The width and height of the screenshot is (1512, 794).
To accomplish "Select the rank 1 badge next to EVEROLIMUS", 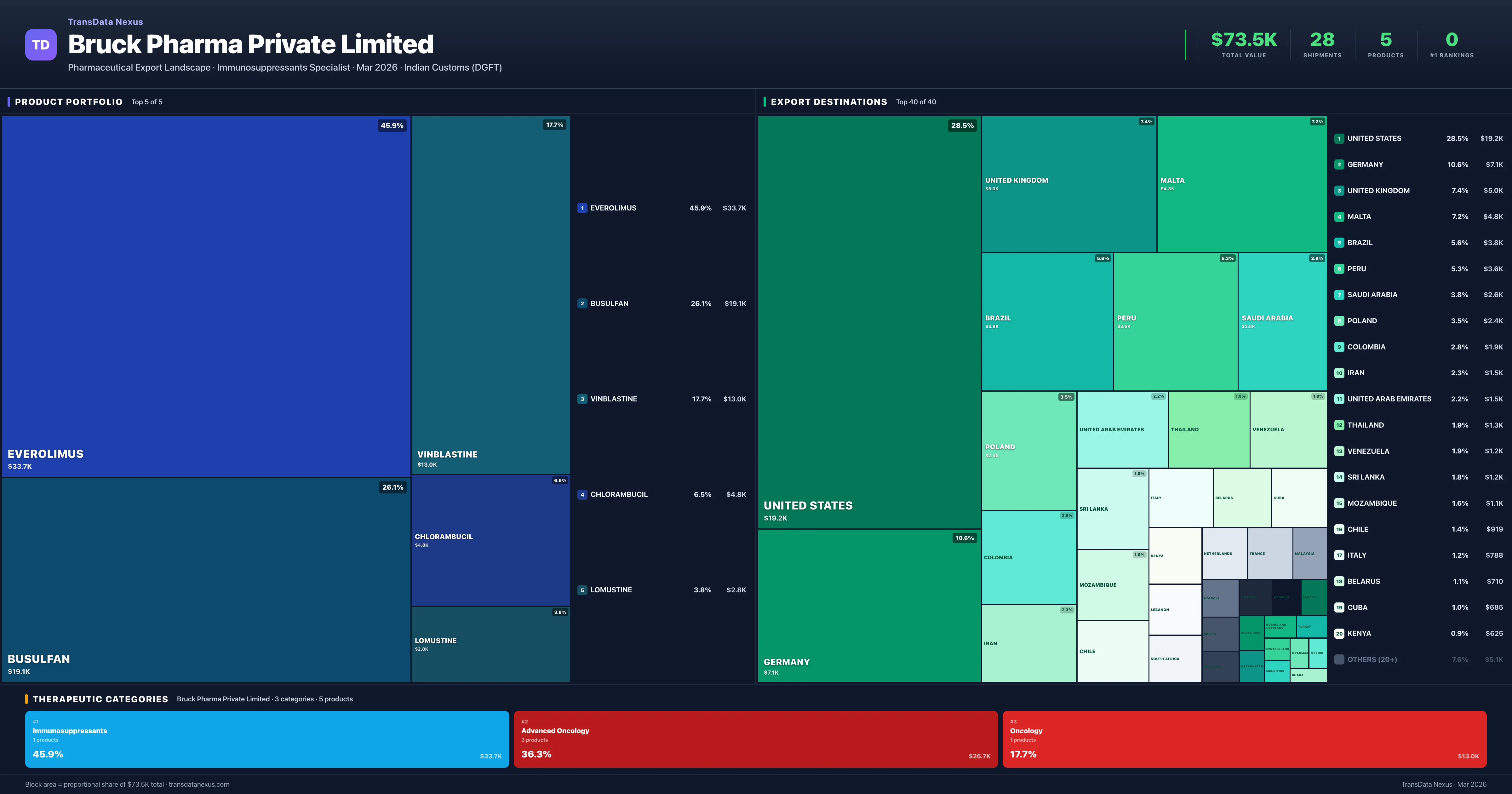I will [x=582, y=207].
